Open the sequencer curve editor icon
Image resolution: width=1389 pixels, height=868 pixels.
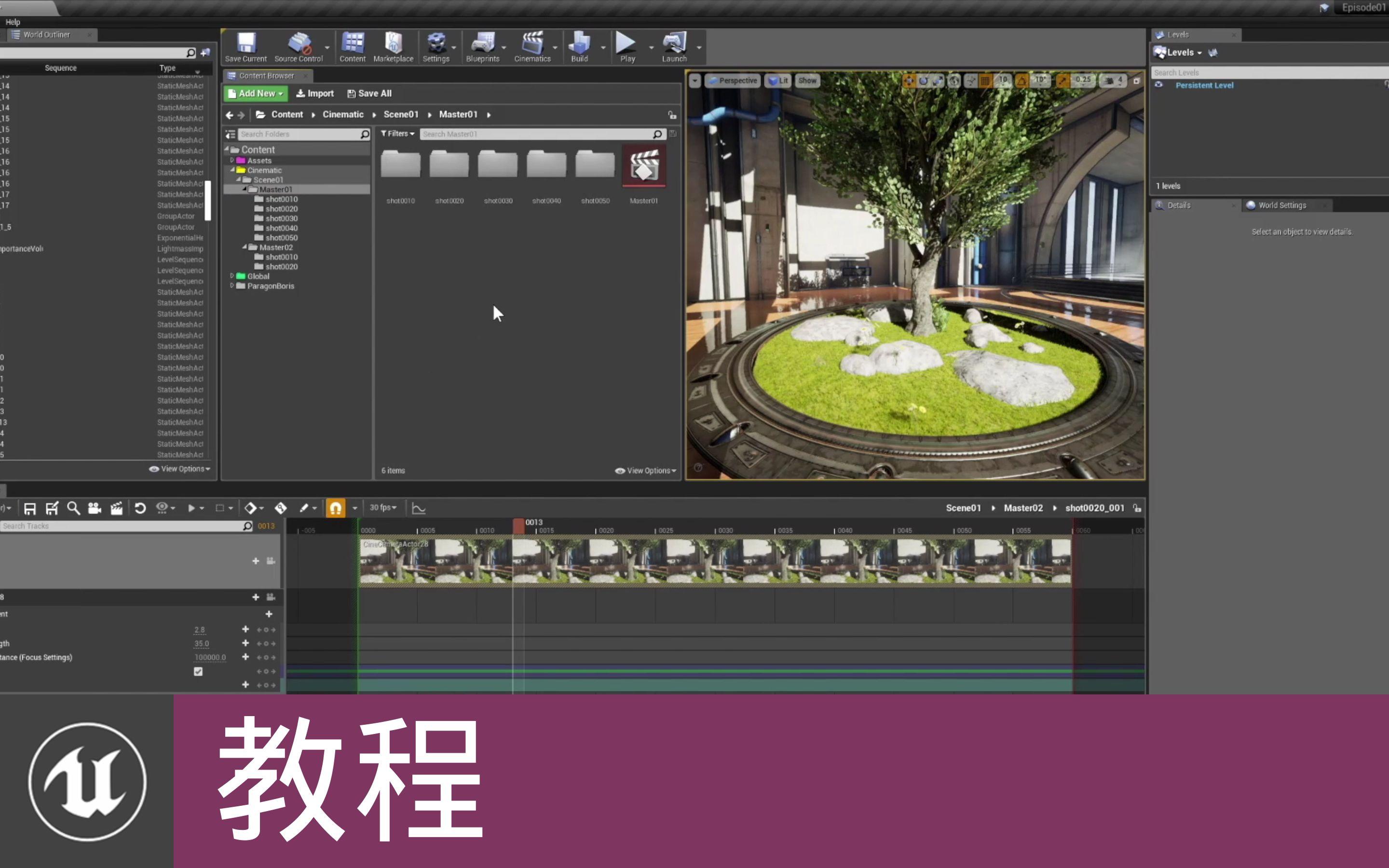pyautogui.click(x=419, y=508)
